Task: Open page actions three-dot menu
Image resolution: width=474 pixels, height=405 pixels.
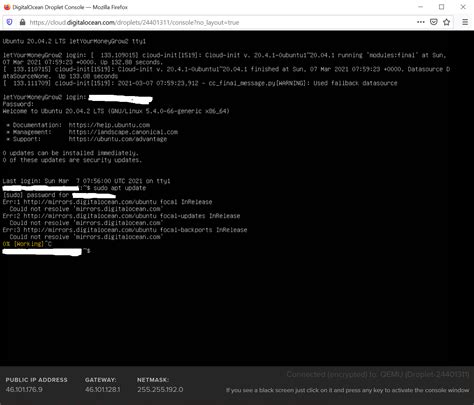Action: 421,22
